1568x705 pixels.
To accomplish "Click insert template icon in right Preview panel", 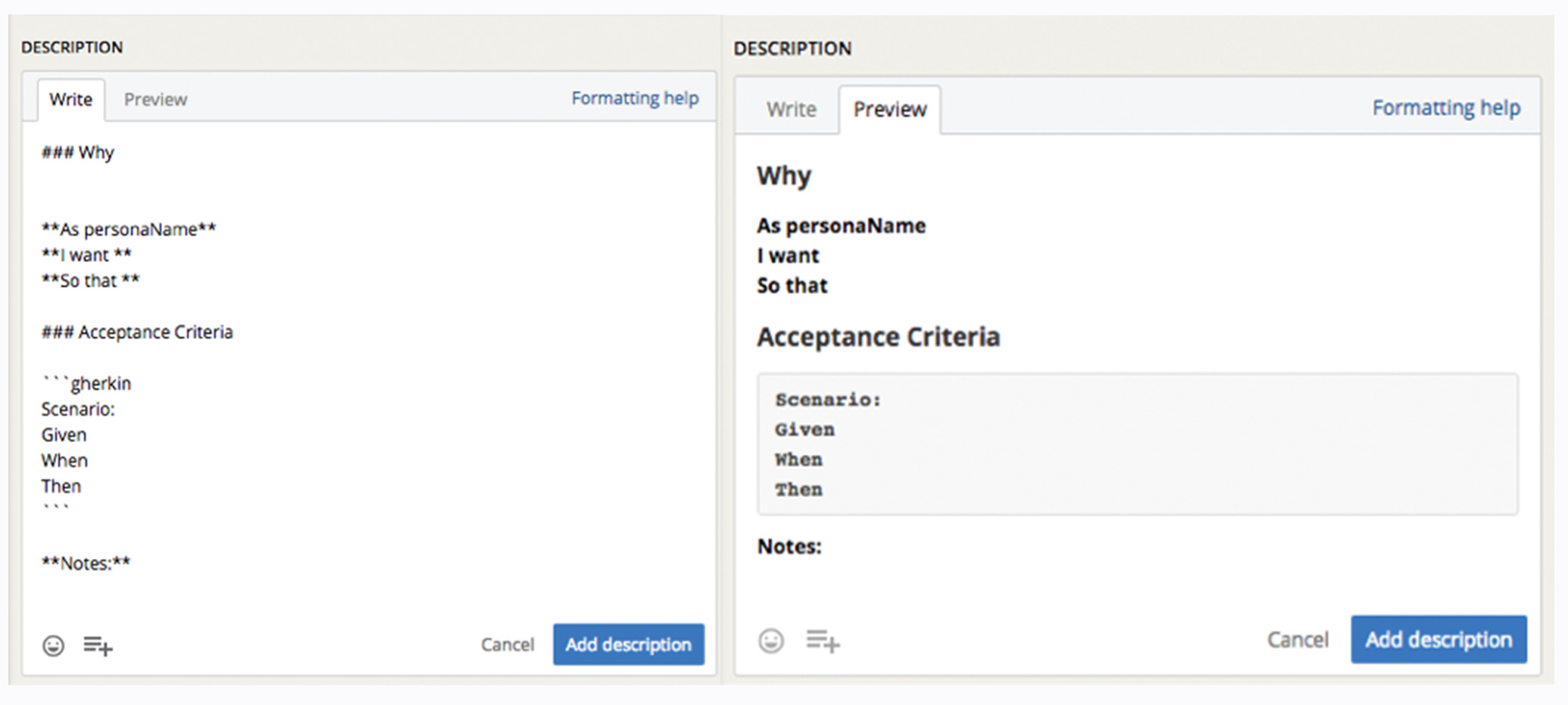I will [823, 641].
